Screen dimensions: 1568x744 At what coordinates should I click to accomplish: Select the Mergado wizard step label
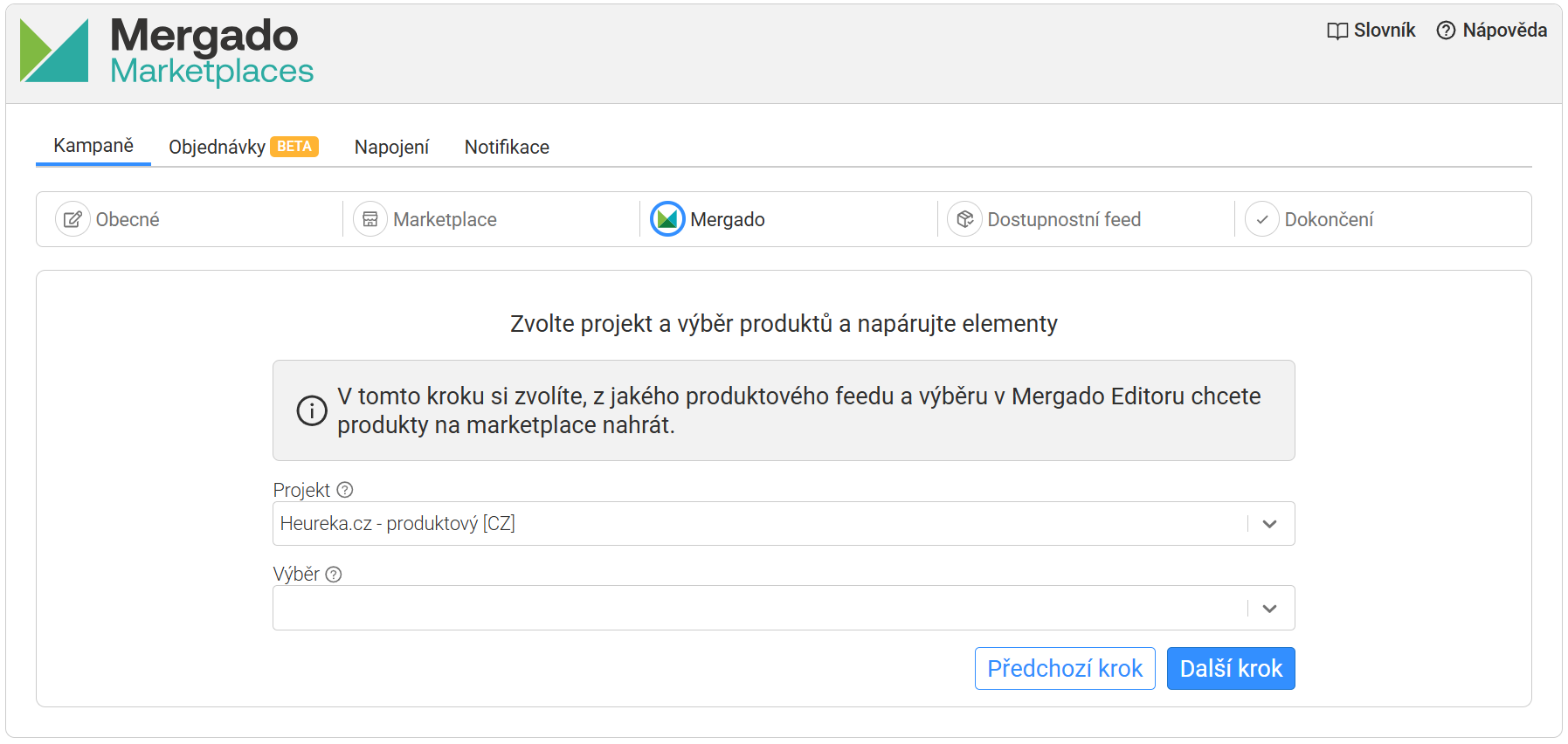(x=728, y=219)
